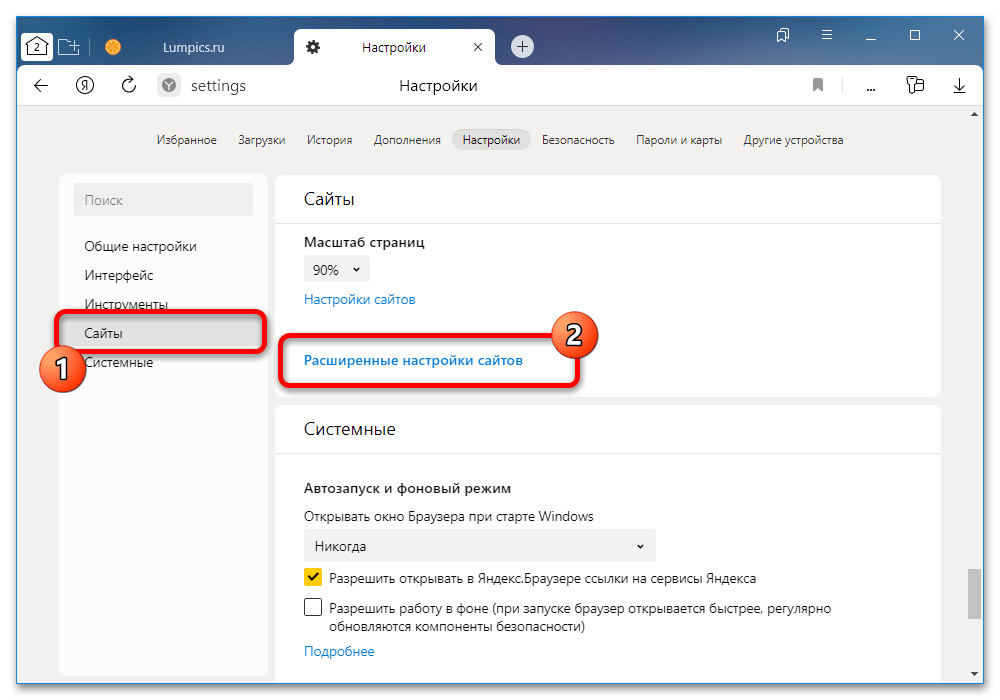Maximize the browser window
The width and height of the screenshot is (1000, 700).
[x=915, y=35]
